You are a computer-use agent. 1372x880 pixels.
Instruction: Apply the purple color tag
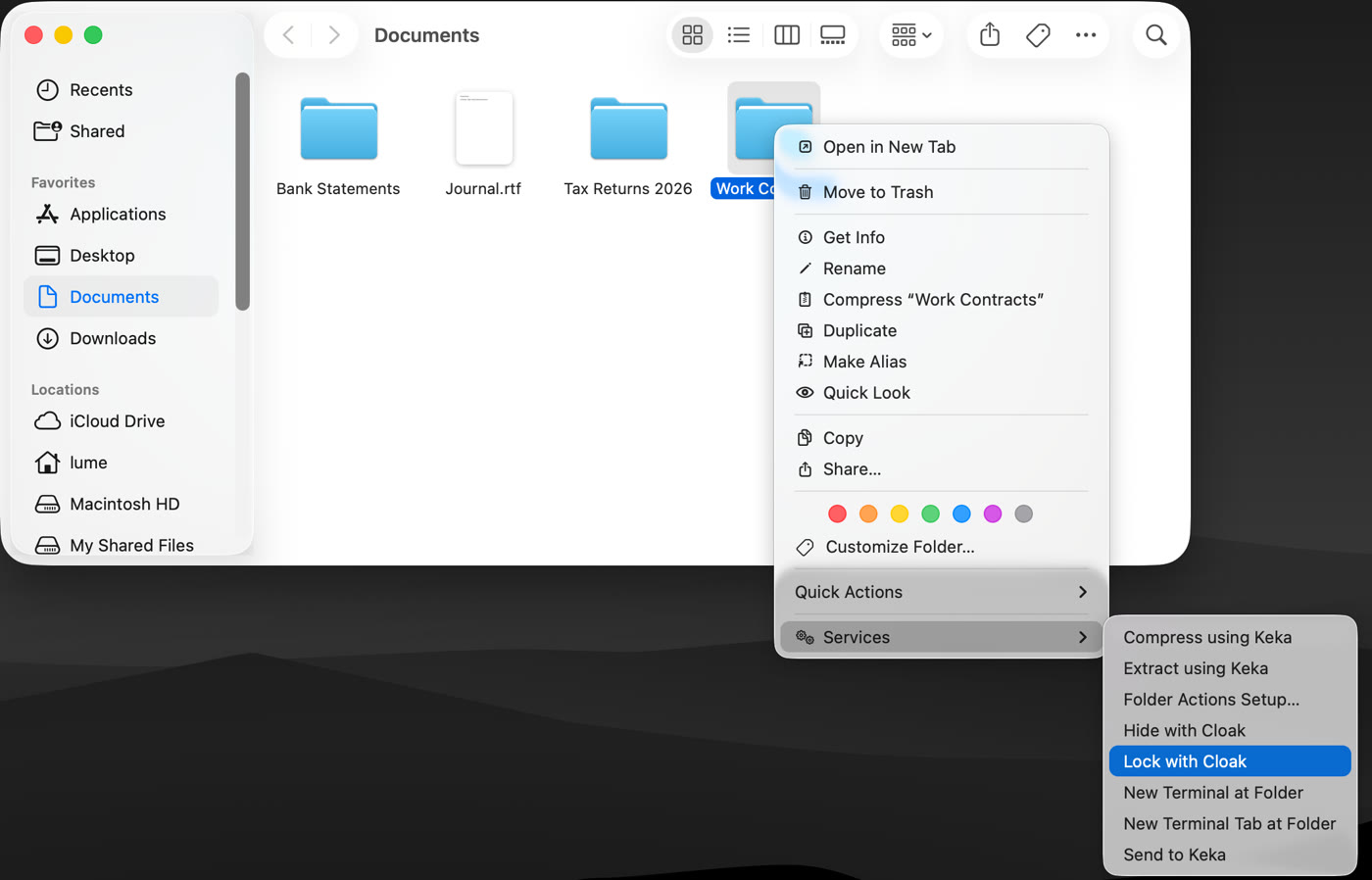(x=993, y=513)
